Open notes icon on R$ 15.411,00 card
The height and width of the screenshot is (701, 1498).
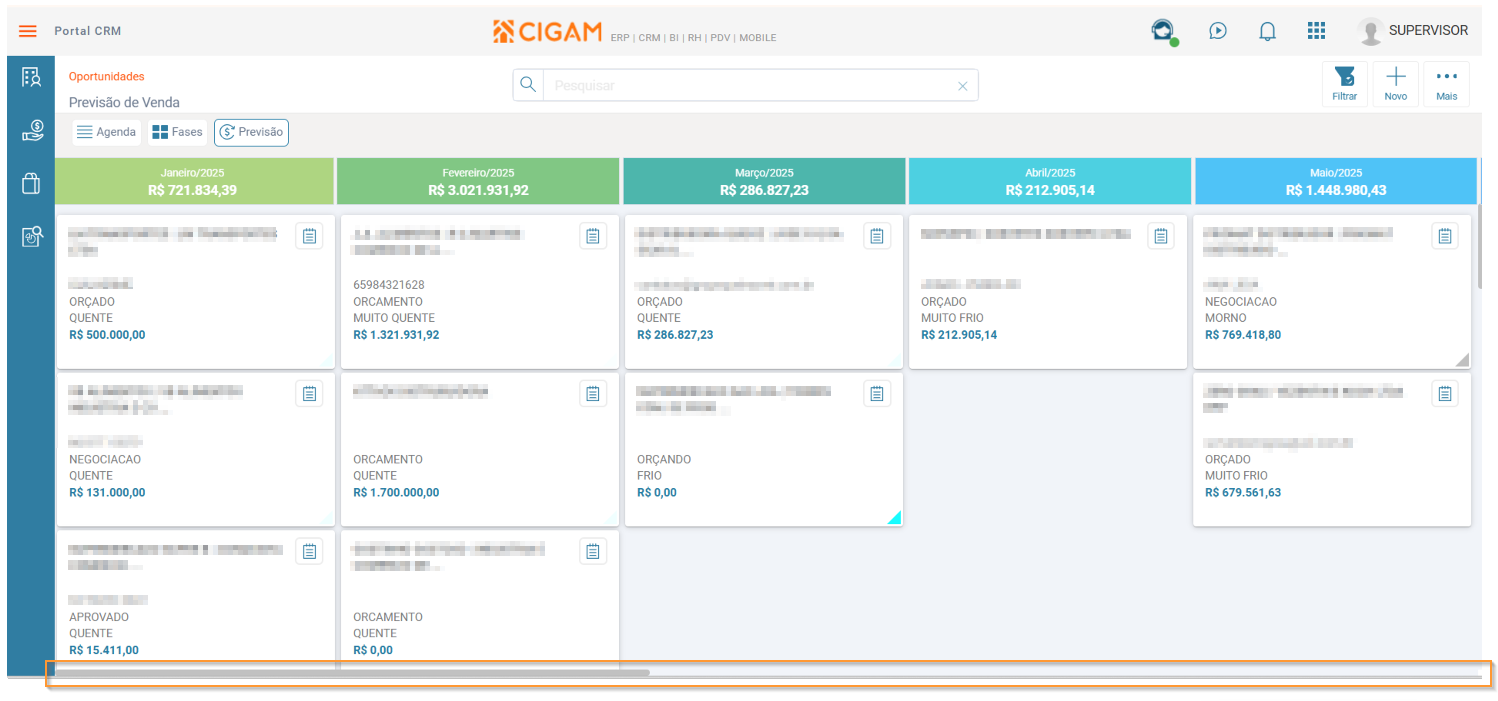309,552
